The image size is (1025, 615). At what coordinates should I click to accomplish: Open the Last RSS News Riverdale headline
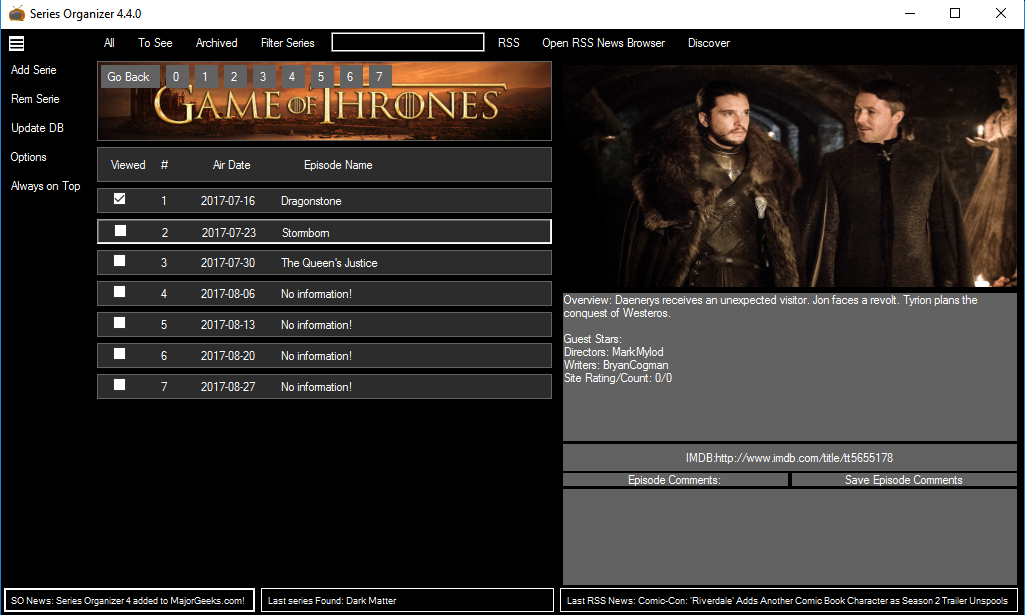pos(789,601)
